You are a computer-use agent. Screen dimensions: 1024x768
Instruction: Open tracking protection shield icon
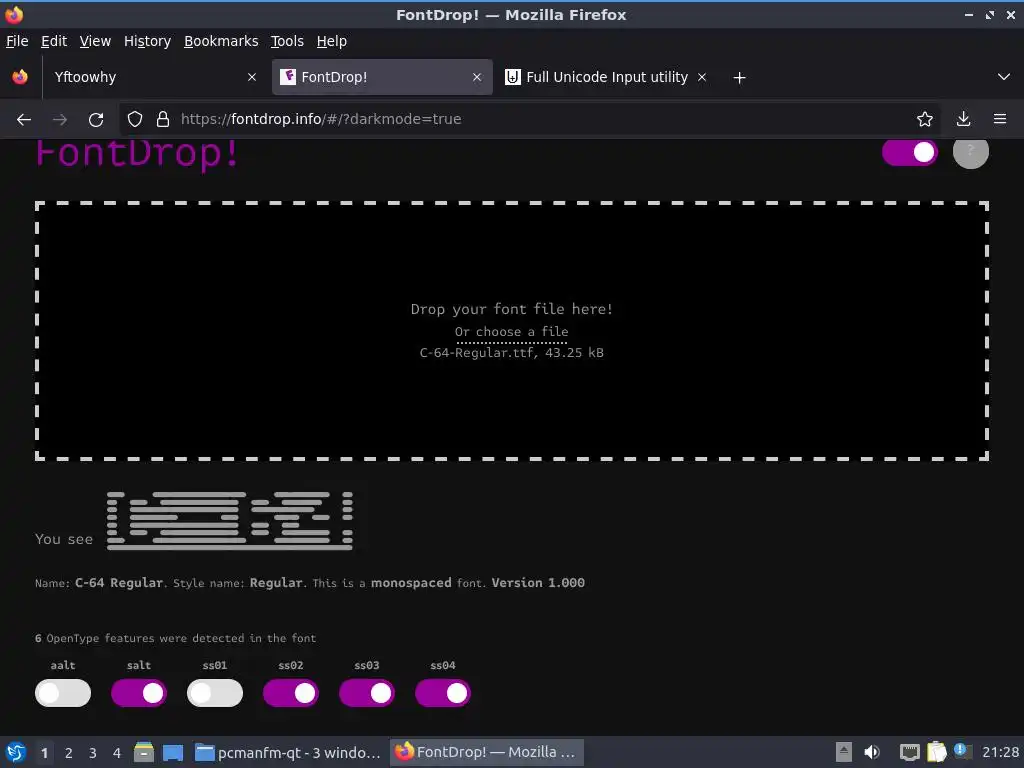pos(135,120)
